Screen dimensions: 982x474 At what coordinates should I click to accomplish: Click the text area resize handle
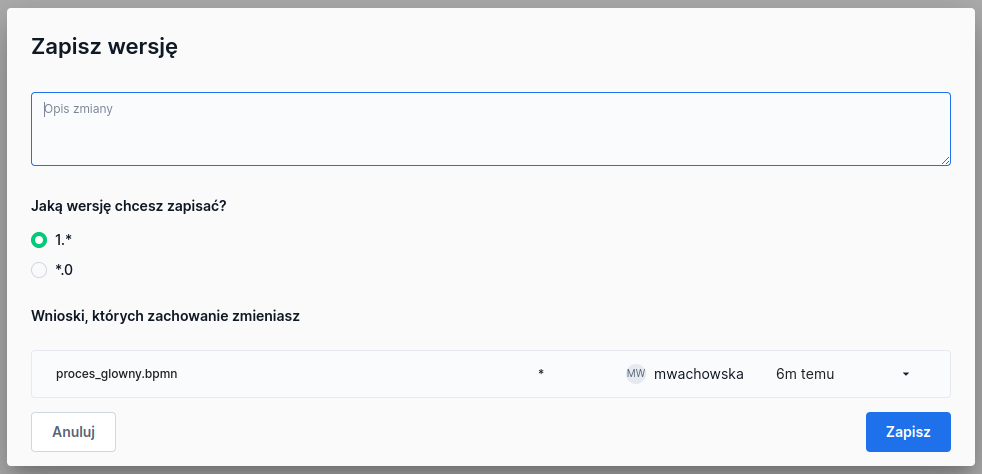click(944, 159)
